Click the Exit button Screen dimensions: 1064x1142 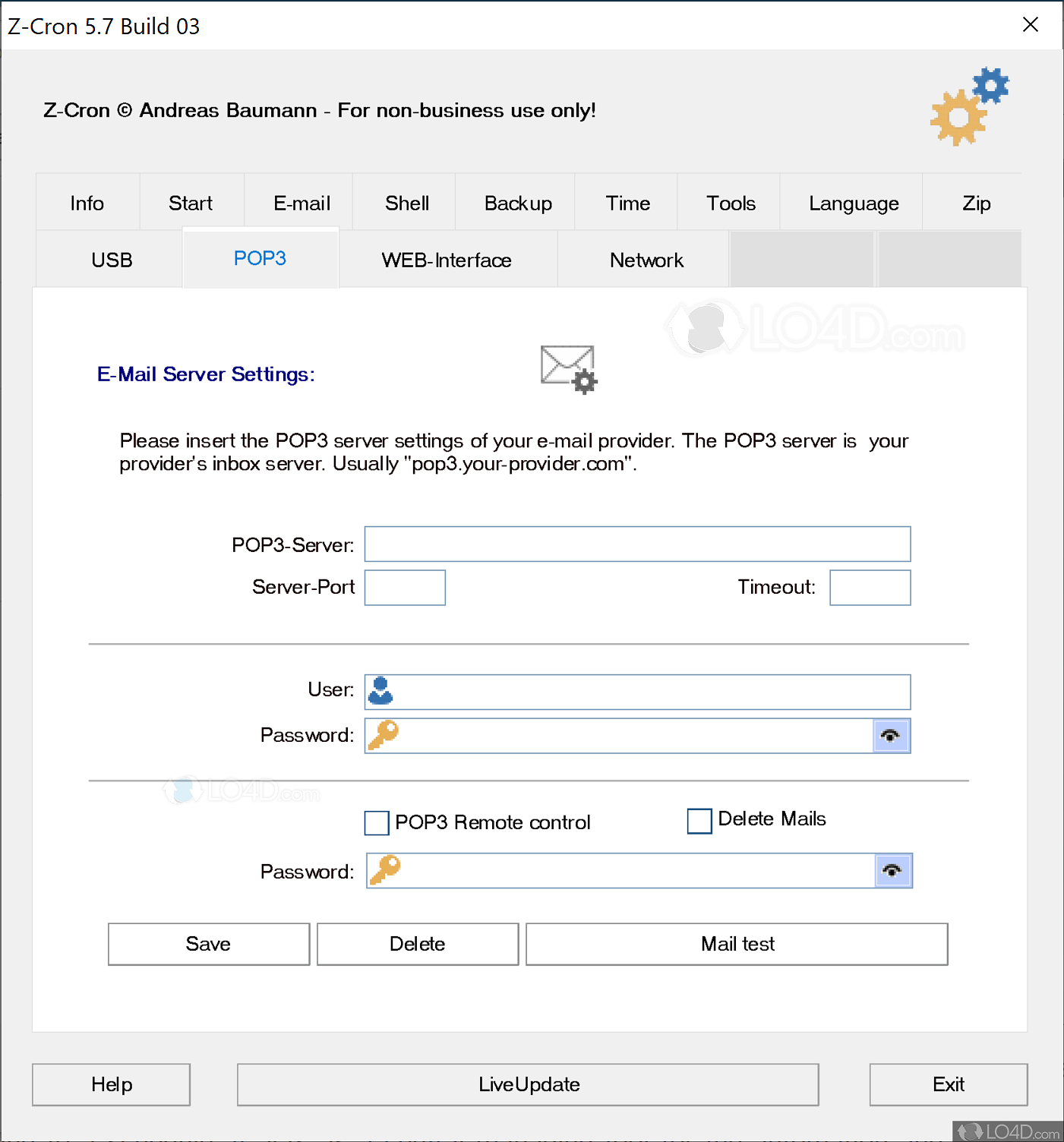click(x=949, y=1084)
